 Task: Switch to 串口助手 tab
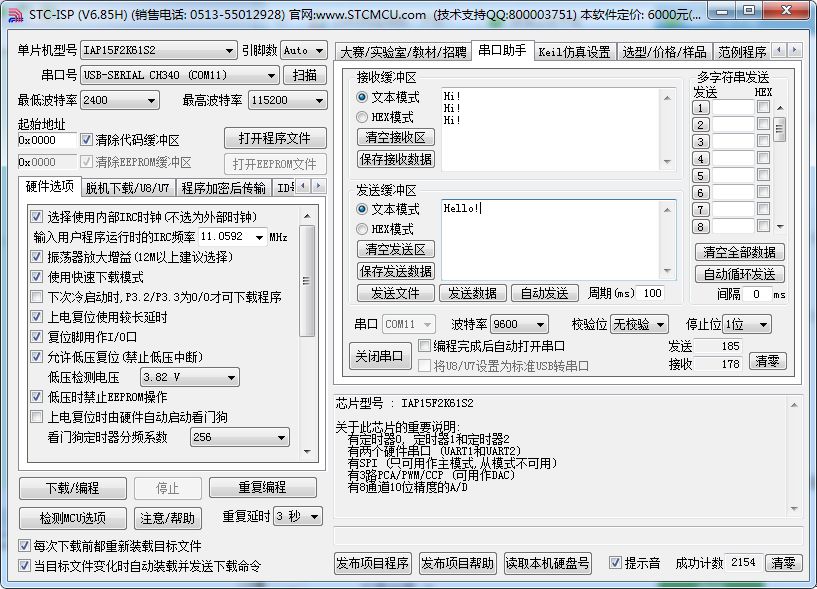click(x=502, y=51)
